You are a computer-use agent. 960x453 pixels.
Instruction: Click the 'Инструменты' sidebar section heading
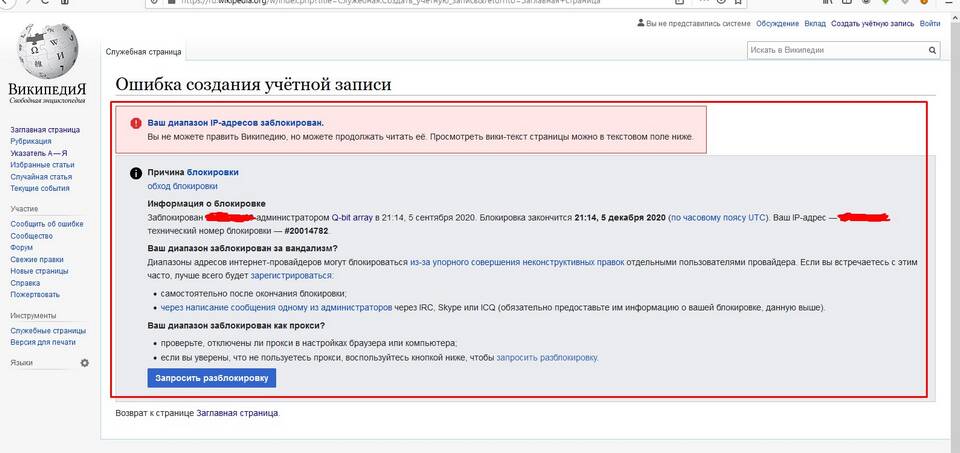click(34, 316)
